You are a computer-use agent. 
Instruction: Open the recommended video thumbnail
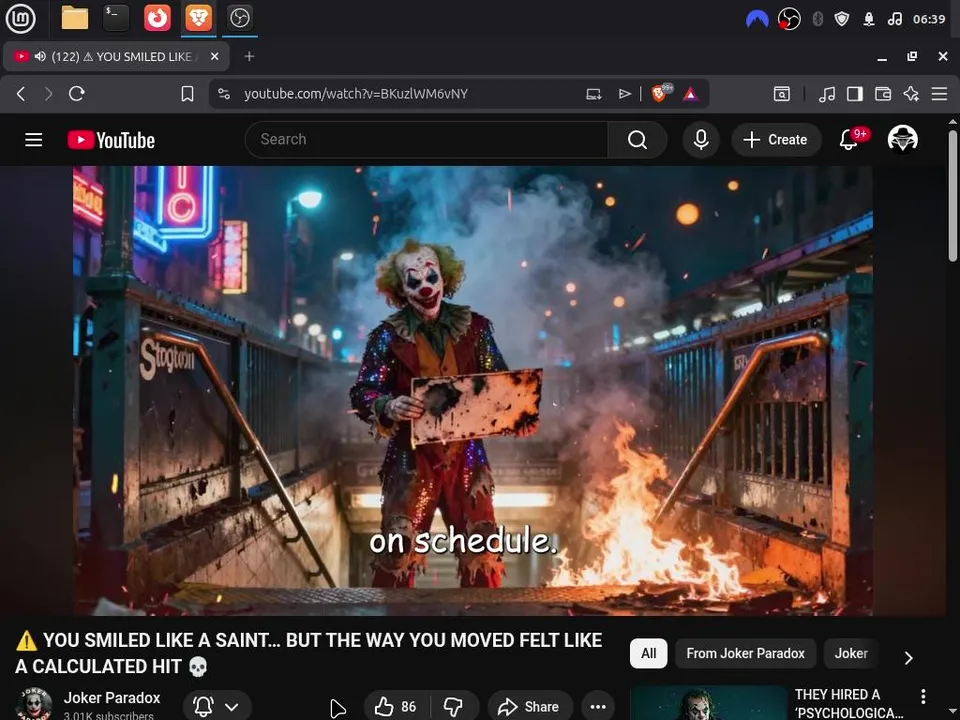708,703
